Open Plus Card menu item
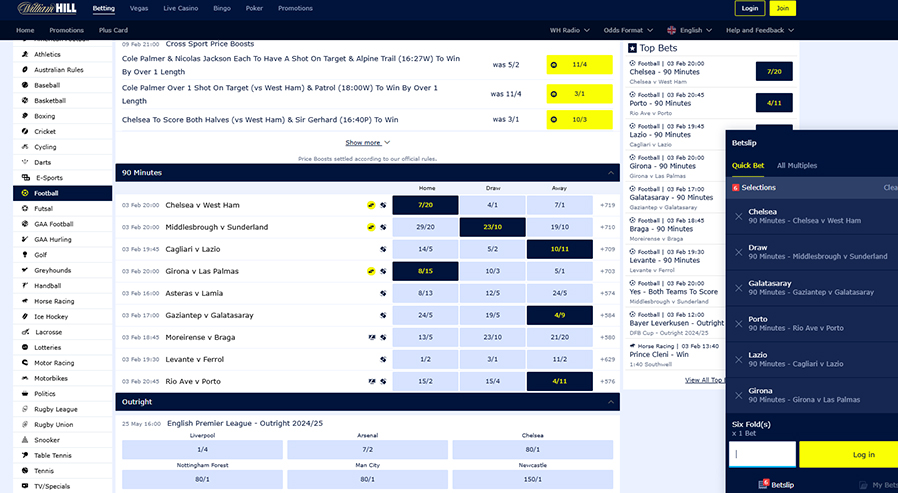Viewport: 898px width, 493px height. click(113, 30)
